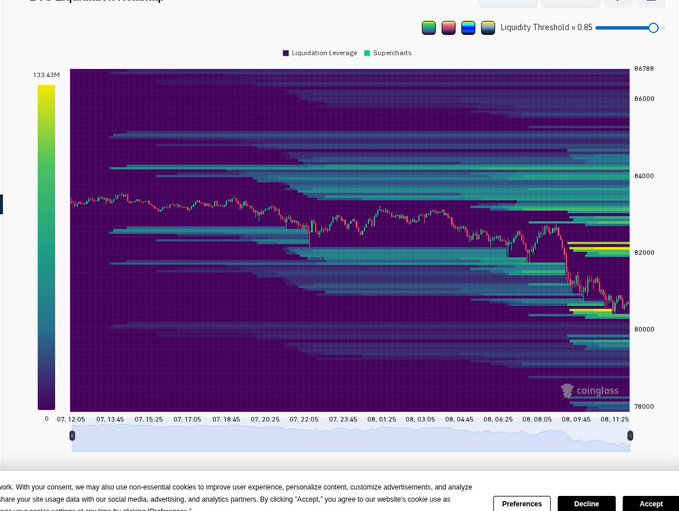Click the right handle of time range selector
This screenshot has width=679, height=511.
pos(630,435)
